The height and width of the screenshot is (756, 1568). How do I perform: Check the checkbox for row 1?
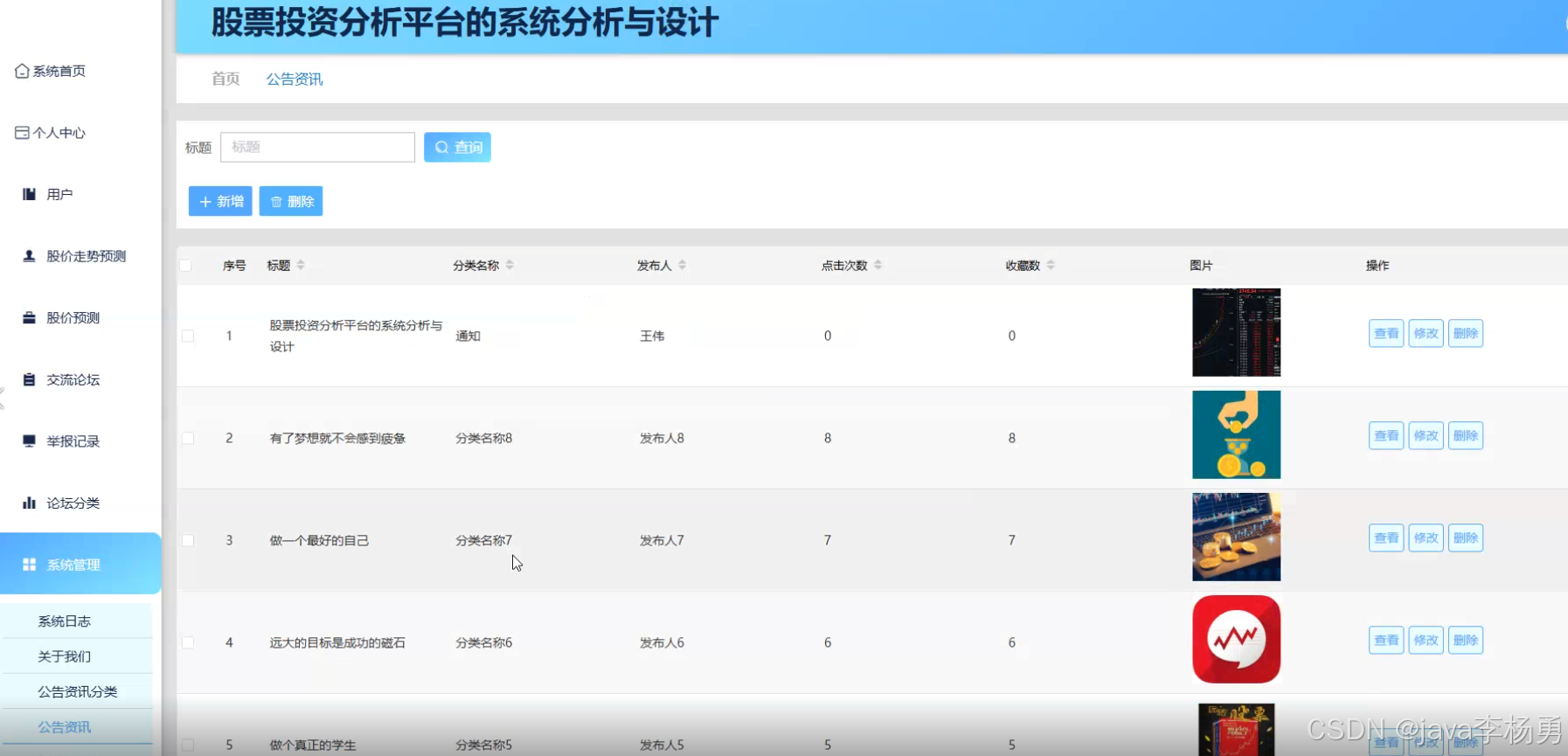pyautogui.click(x=188, y=336)
